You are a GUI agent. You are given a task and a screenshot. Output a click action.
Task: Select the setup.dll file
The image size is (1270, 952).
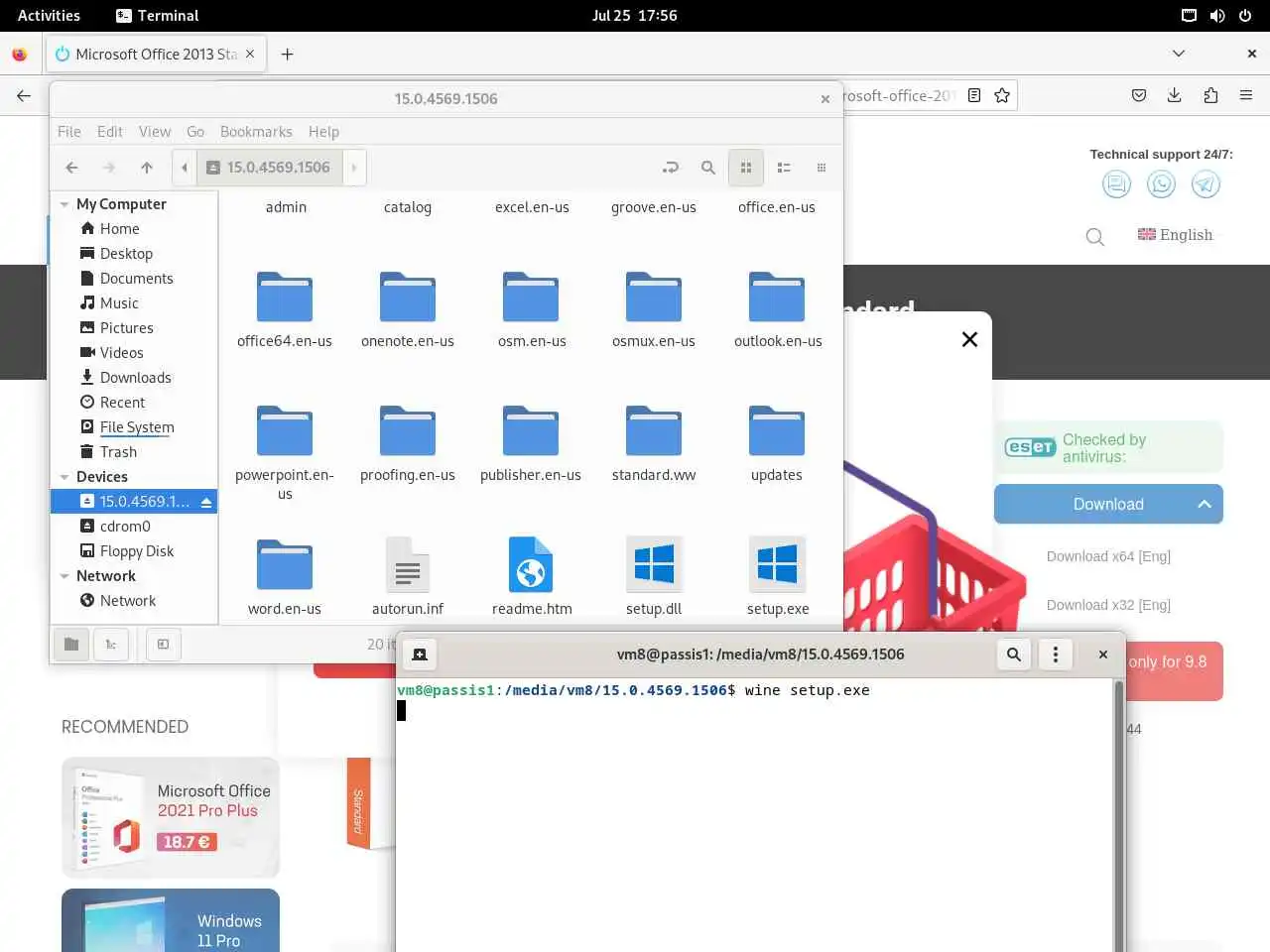tap(654, 577)
